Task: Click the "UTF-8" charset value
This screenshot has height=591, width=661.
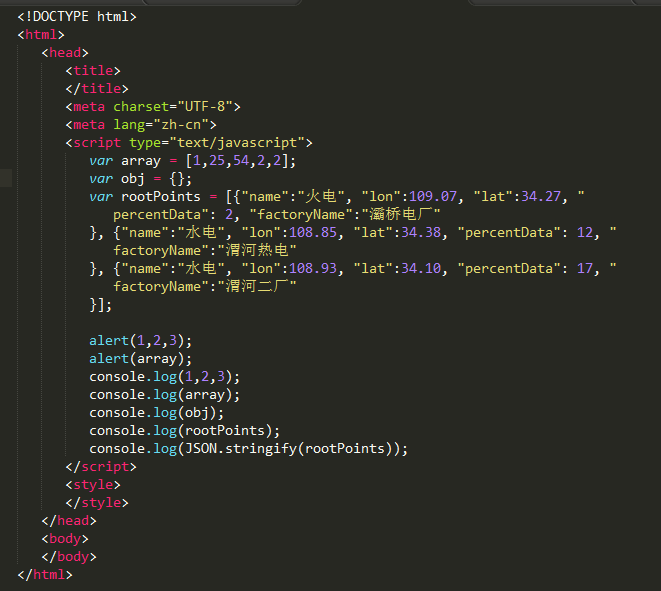Action: [205, 107]
